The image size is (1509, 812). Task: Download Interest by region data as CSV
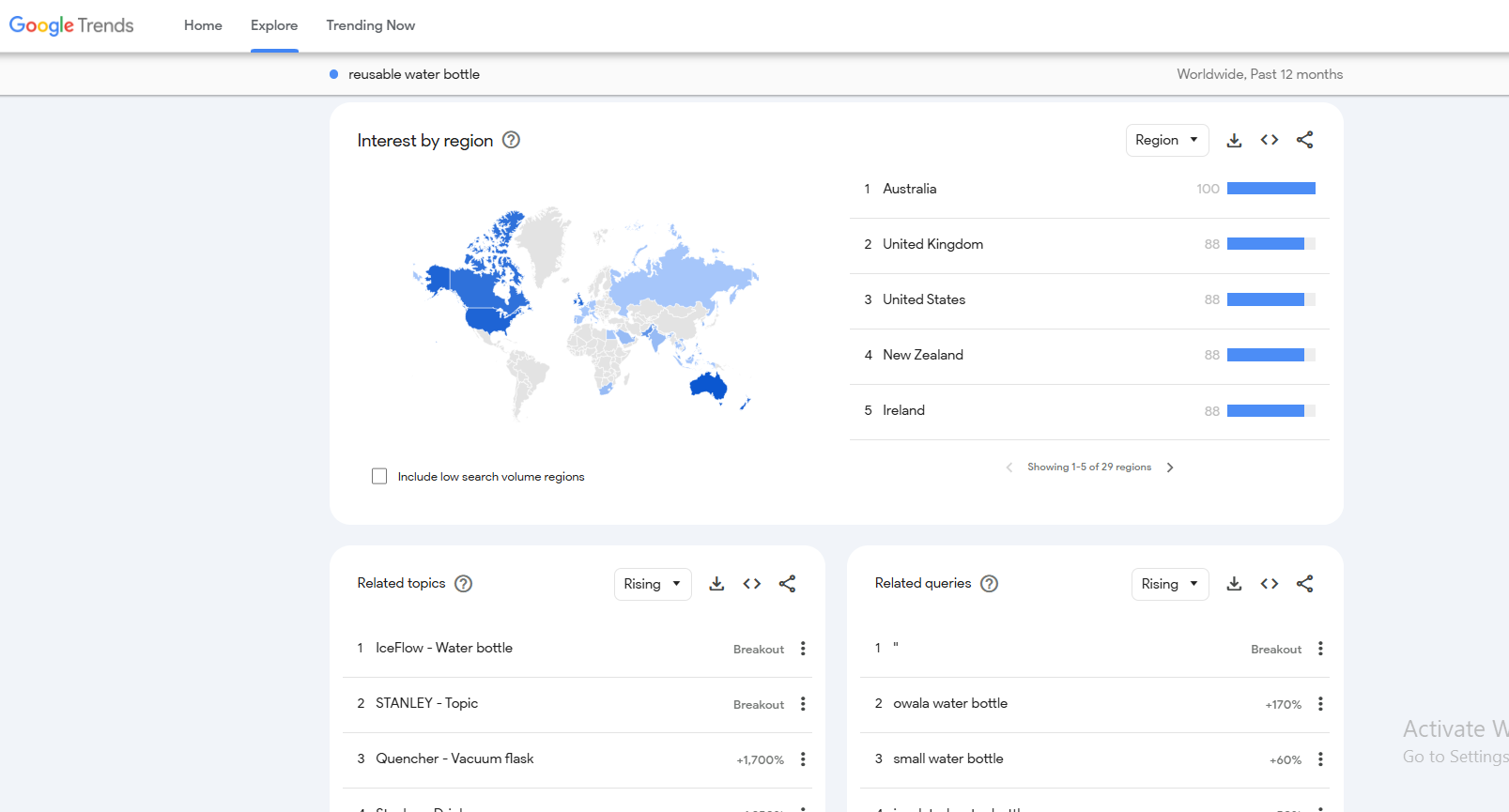1234,140
